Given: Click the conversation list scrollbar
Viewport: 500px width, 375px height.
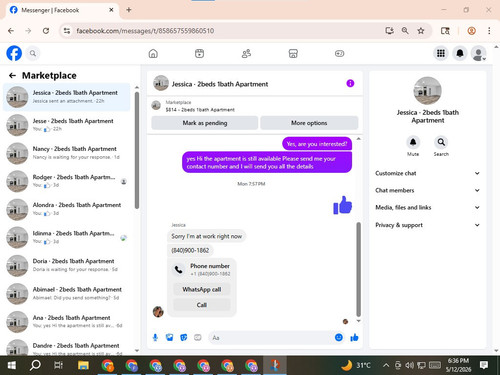Looking at the screenshot, I should 137,150.
